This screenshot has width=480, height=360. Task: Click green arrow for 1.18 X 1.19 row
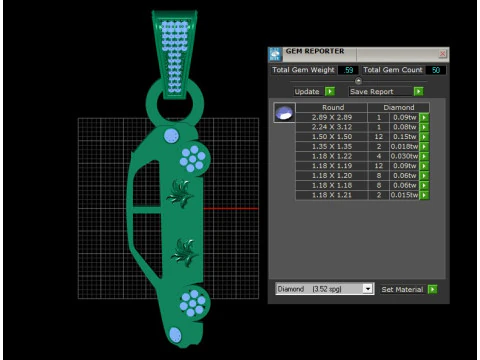[424, 166]
